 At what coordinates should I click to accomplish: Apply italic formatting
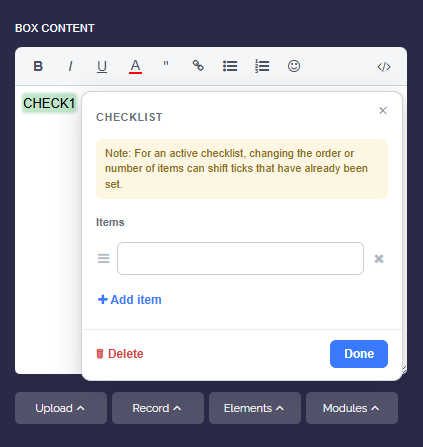point(70,66)
